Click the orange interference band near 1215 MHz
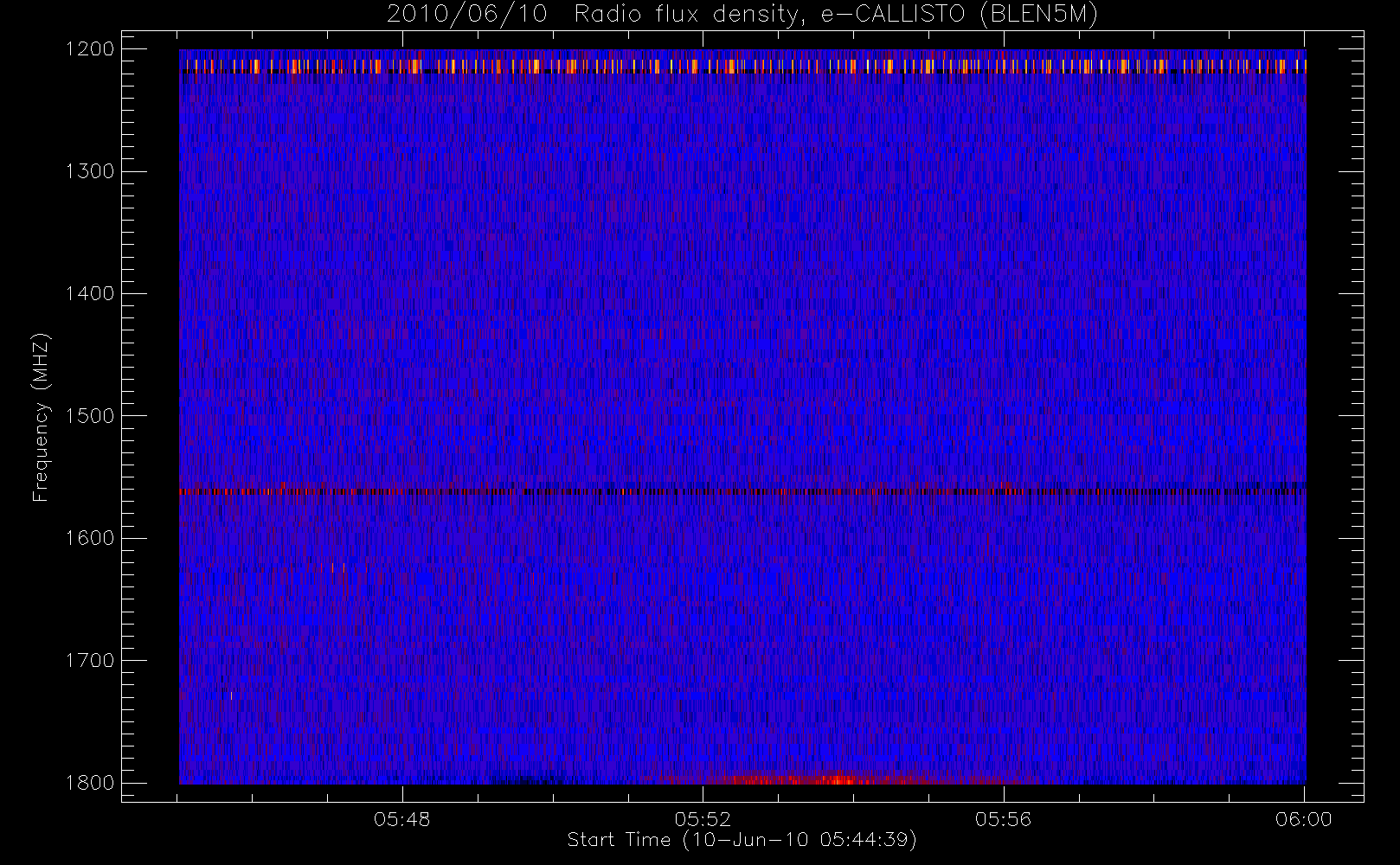The image size is (1400, 865). click(x=742, y=66)
